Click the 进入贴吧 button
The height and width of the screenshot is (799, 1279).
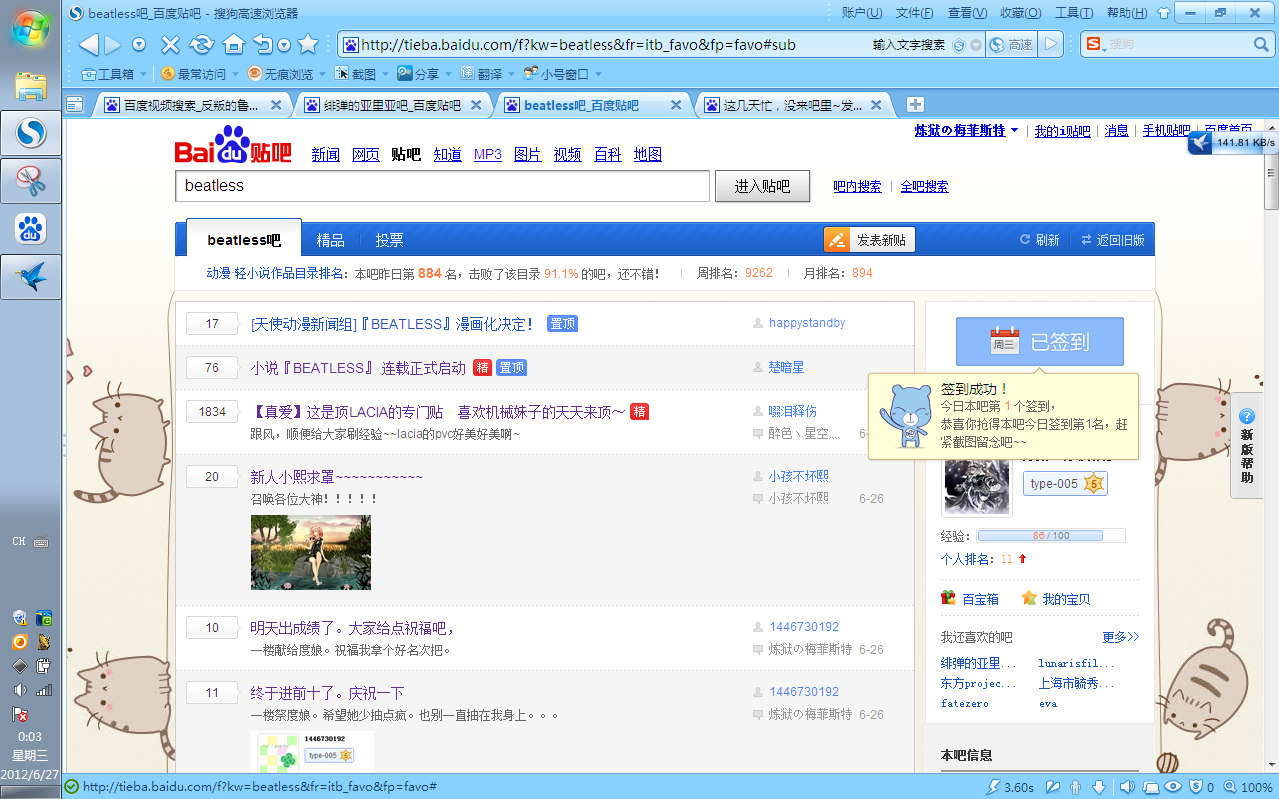click(x=762, y=186)
